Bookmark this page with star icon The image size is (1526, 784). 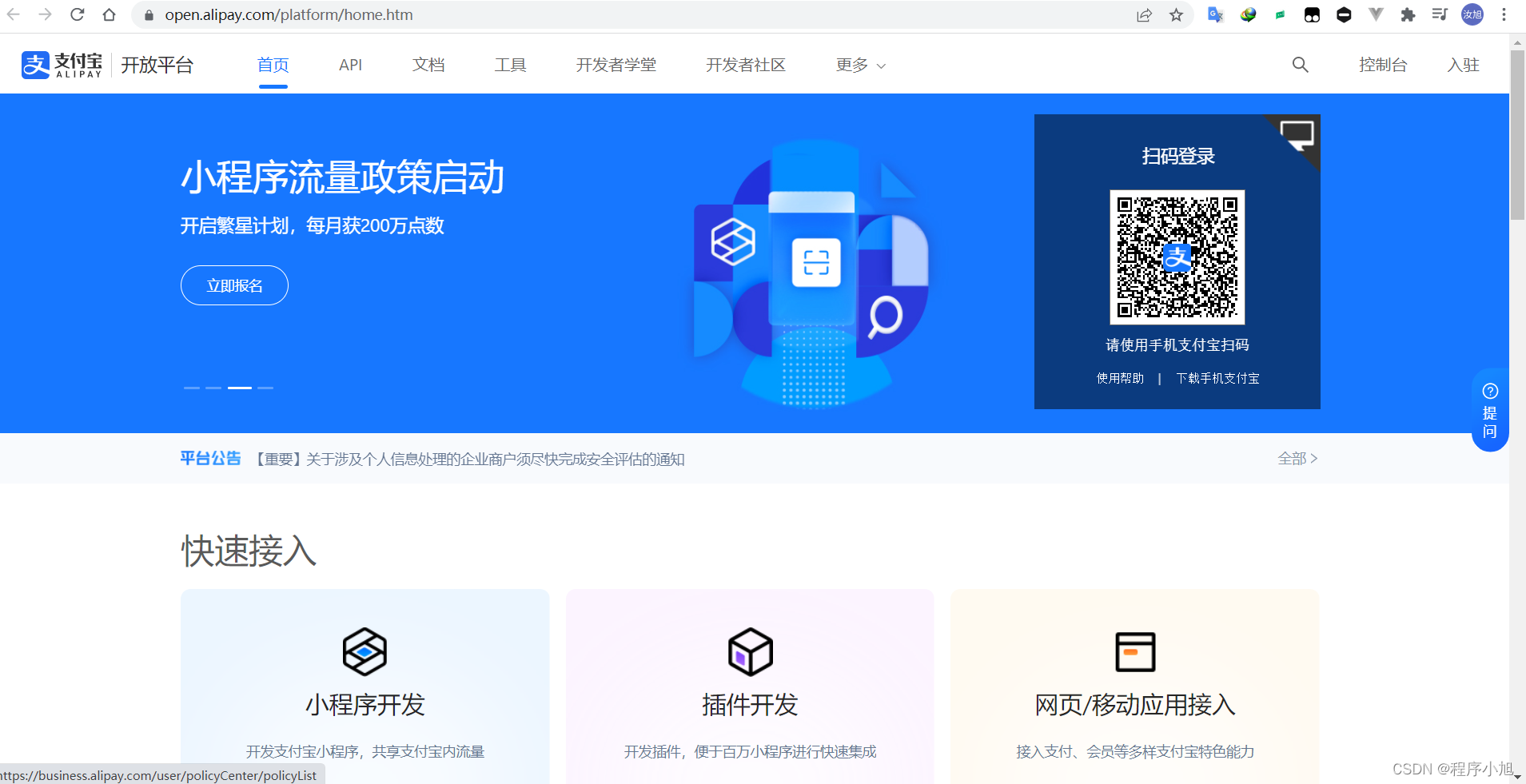tap(1176, 15)
